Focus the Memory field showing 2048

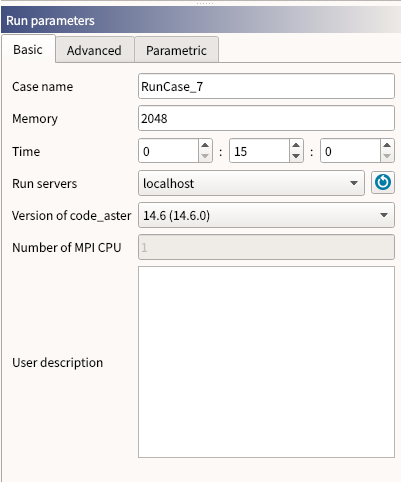(x=266, y=118)
